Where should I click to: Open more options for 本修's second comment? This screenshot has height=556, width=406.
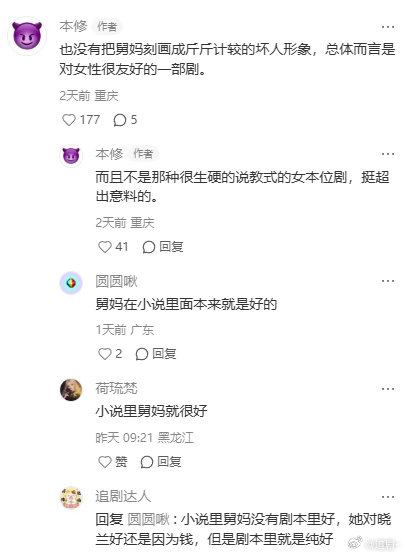click(388, 154)
